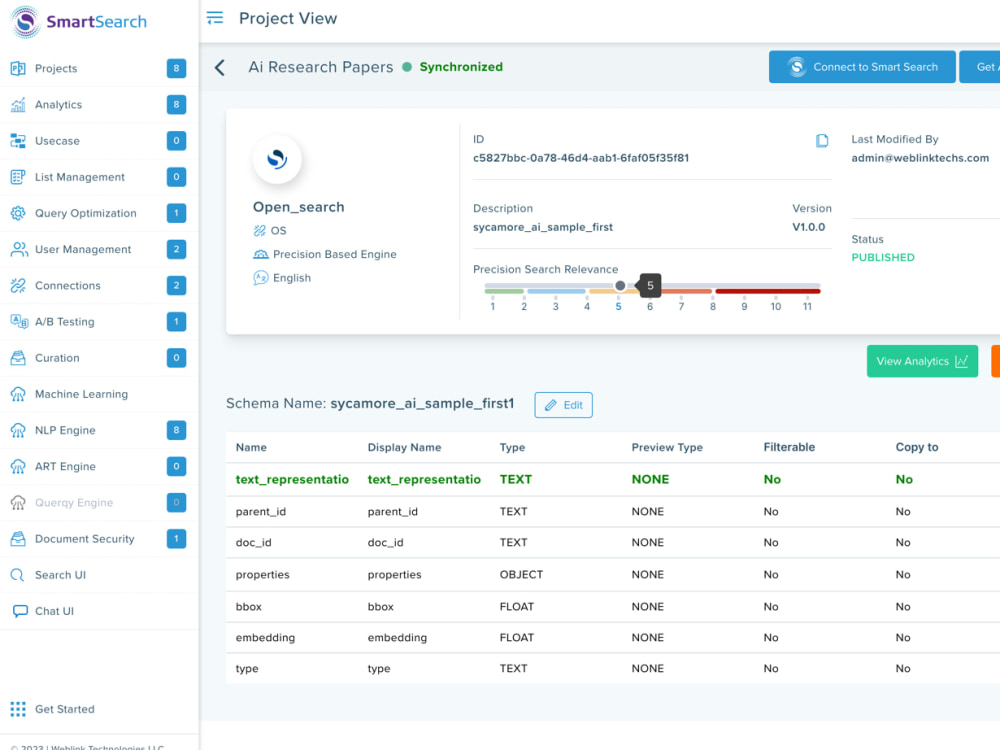Select the text_representatio row in the schema table
The width and height of the screenshot is (1000, 750).
coord(291,479)
